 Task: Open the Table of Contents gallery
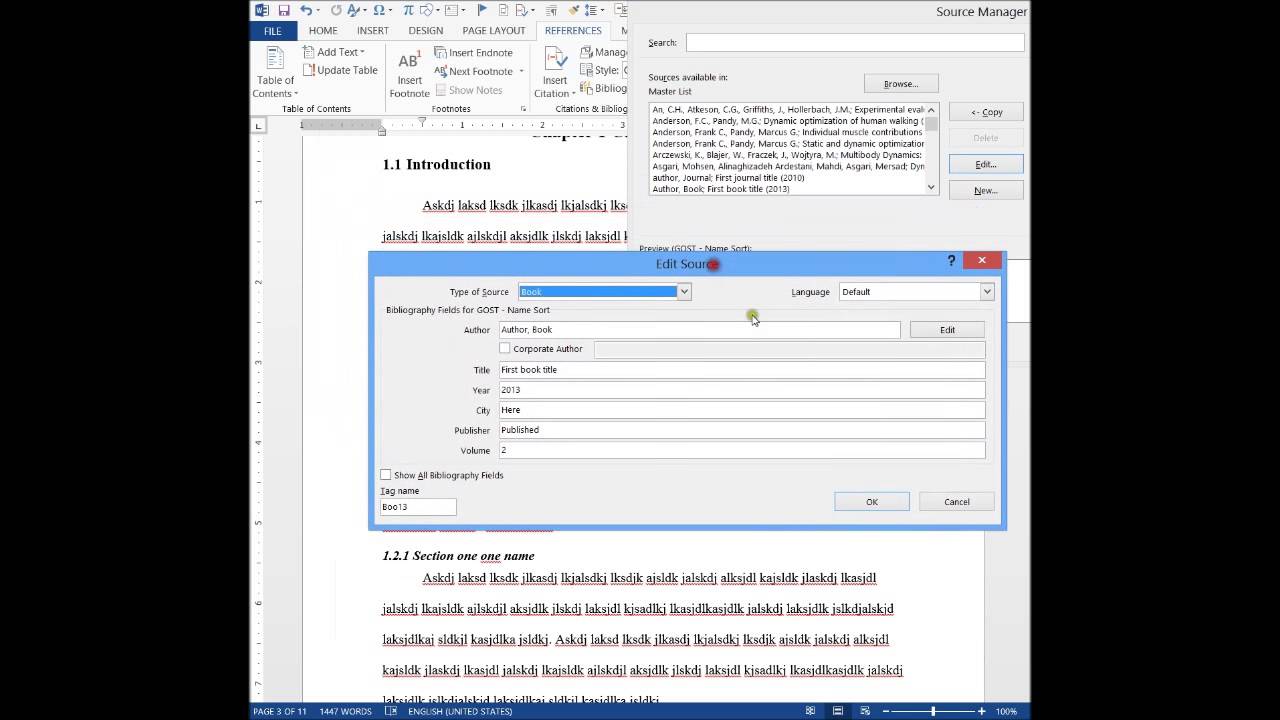pos(275,70)
